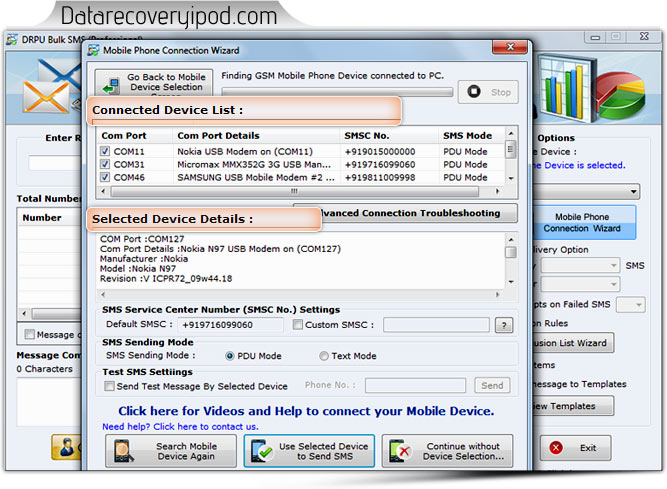Viewport: 667px width, 489px height.
Task: Toggle the COM46 device checkbox
Action: 105,177
